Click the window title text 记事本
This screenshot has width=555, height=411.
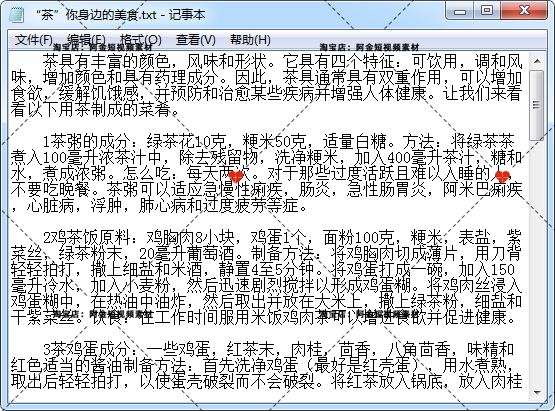click(x=187, y=15)
